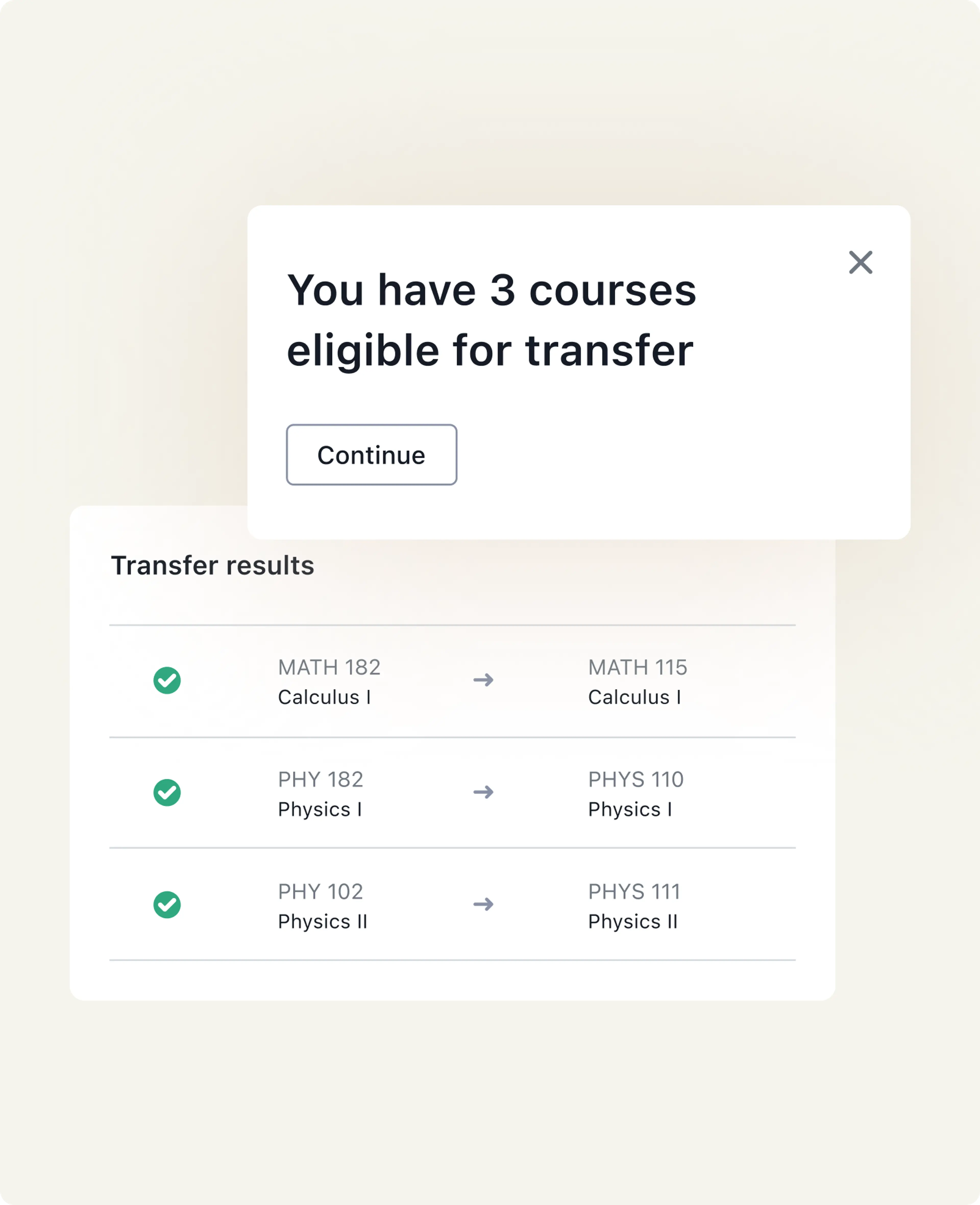980x1205 pixels.
Task: Select the PHY 102 course code
Action: click(x=320, y=892)
